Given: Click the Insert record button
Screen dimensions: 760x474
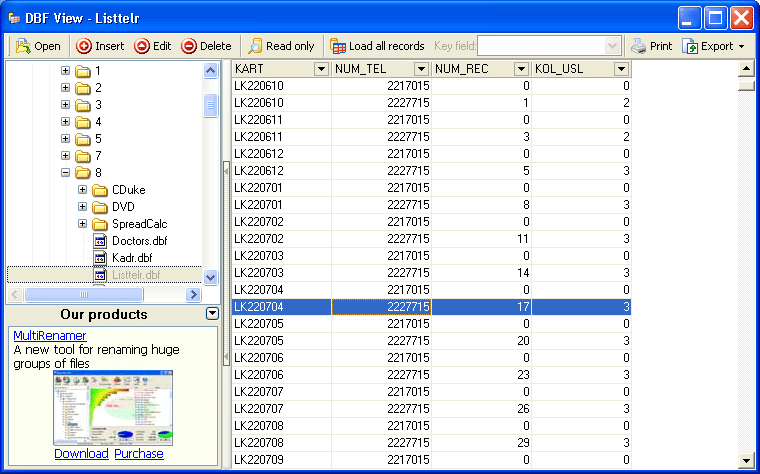Looking at the screenshot, I should tap(100, 46).
